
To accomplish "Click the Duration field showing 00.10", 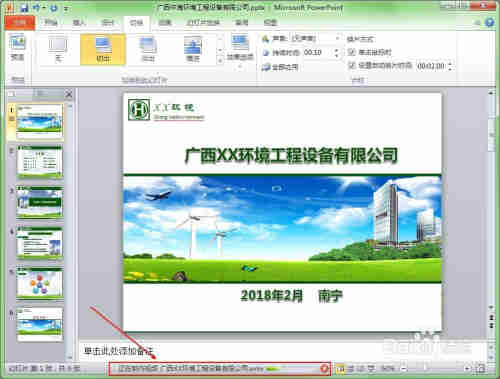I will [x=317, y=52].
